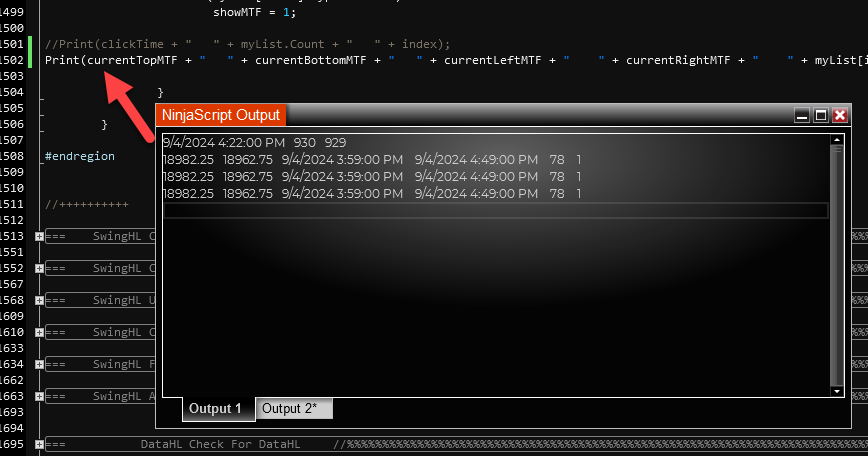The image size is (868, 456).
Task: Click currentBottomMTF variable in code
Action: [x=311, y=60]
